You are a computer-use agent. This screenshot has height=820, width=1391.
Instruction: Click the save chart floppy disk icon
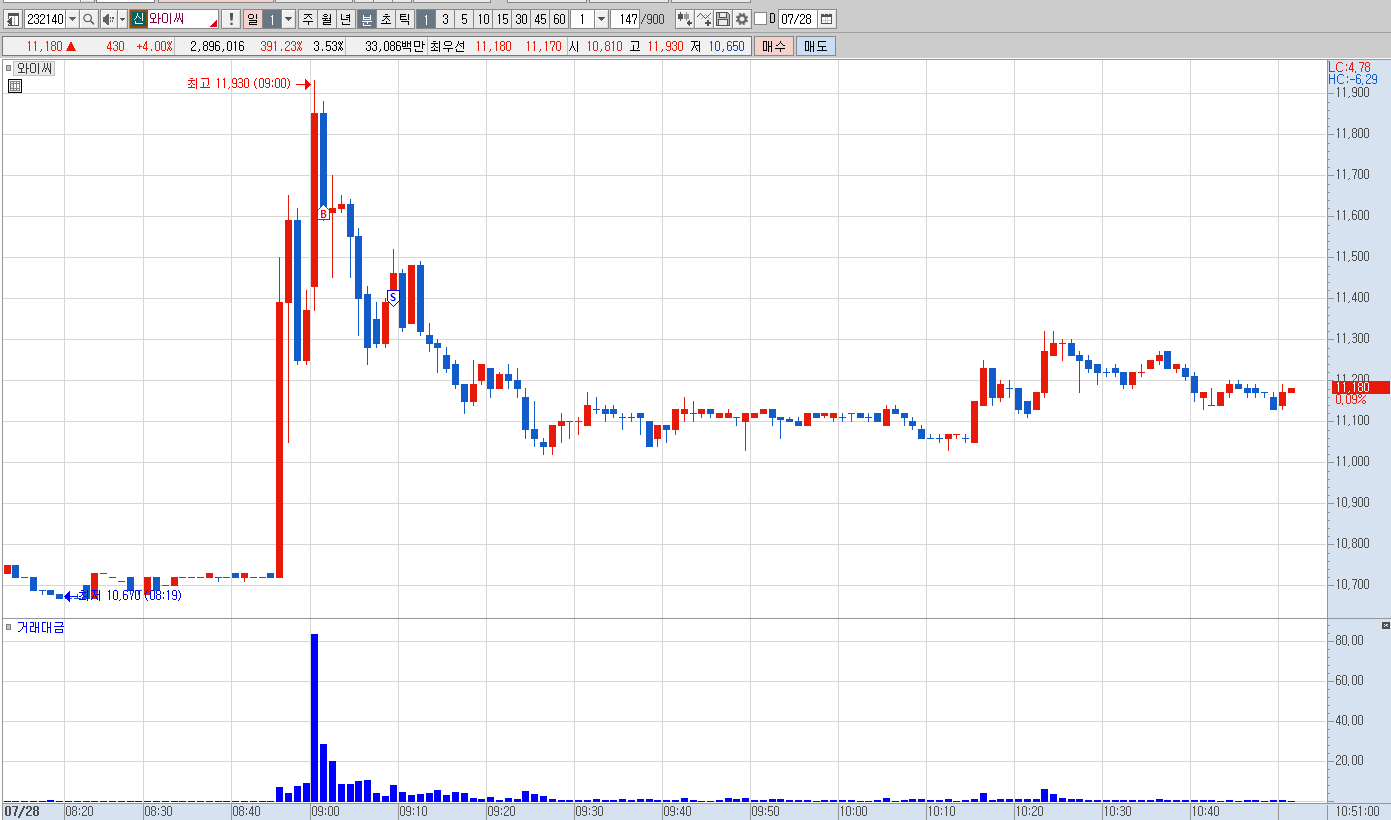[x=723, y=19]
